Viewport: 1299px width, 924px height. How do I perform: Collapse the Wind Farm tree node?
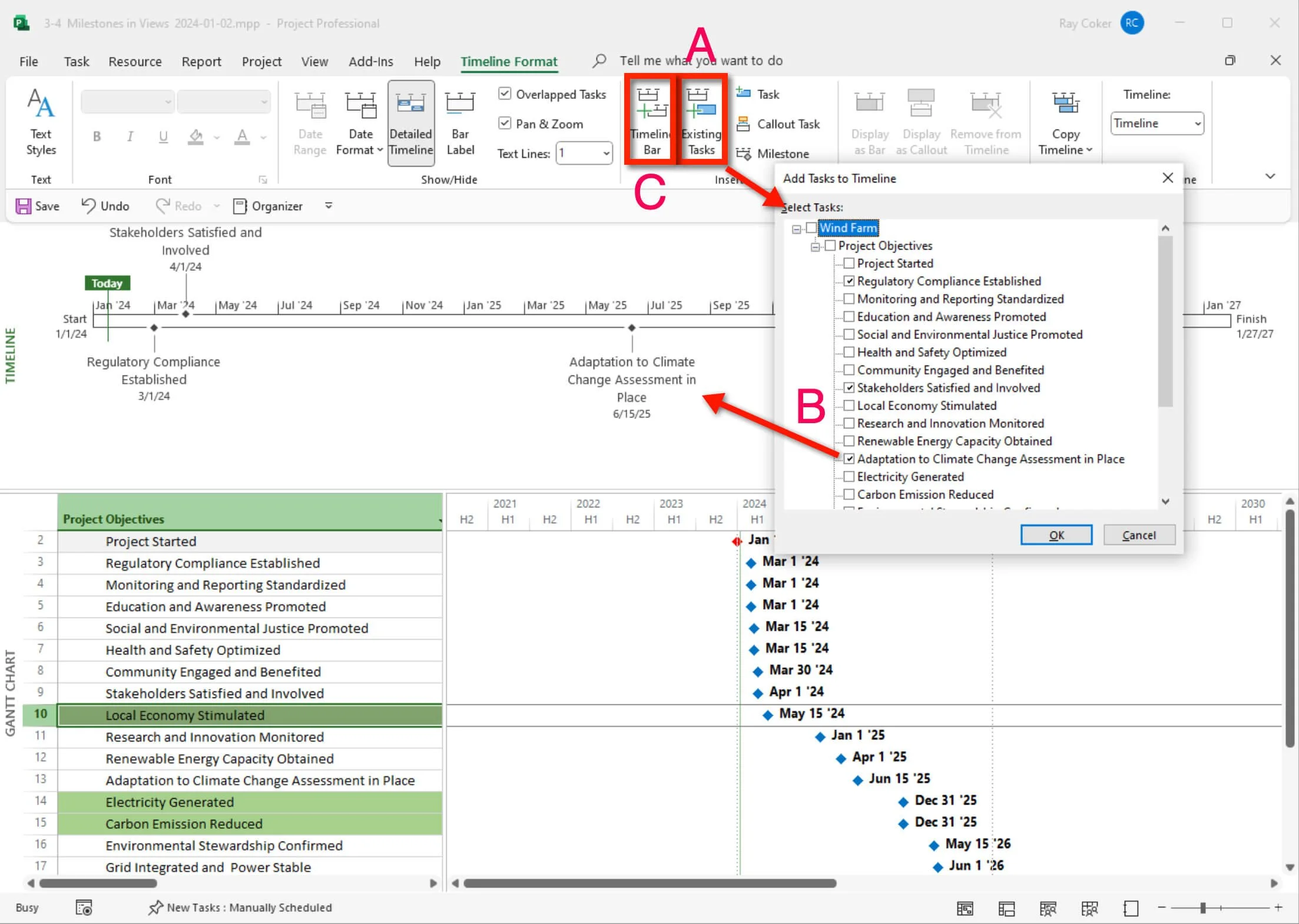coord(796,229)
